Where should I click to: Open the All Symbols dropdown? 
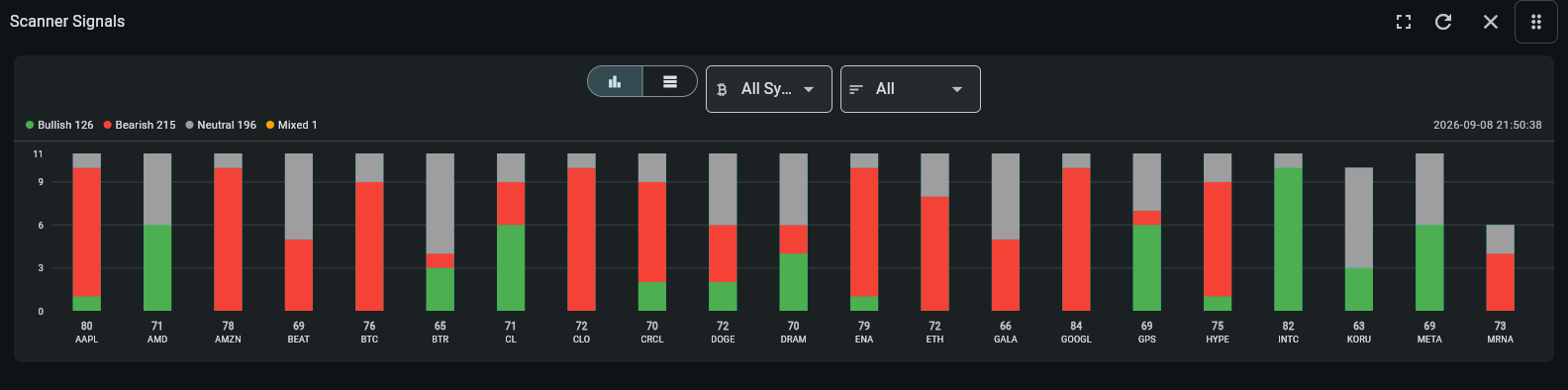tap(768, 89)
